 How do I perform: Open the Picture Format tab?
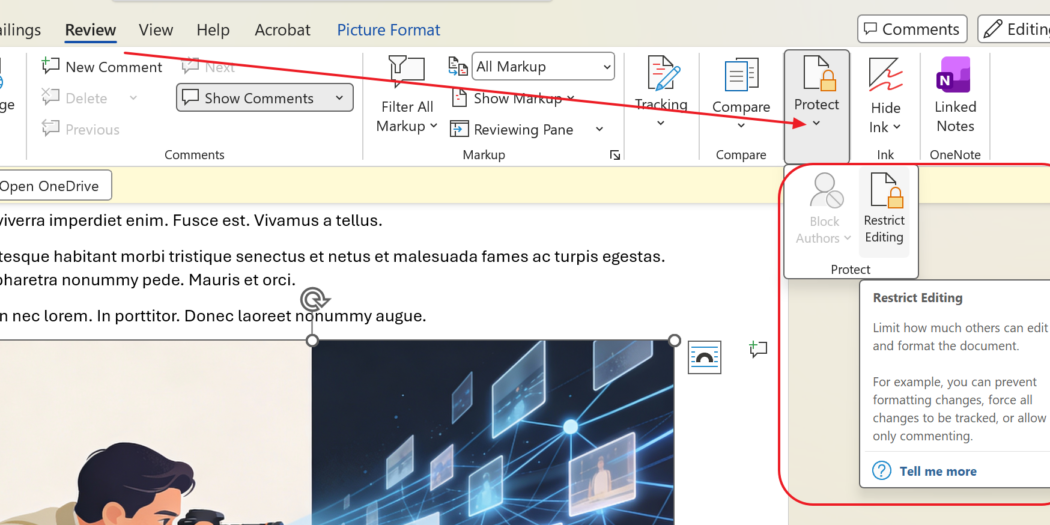tap(388, 30)
